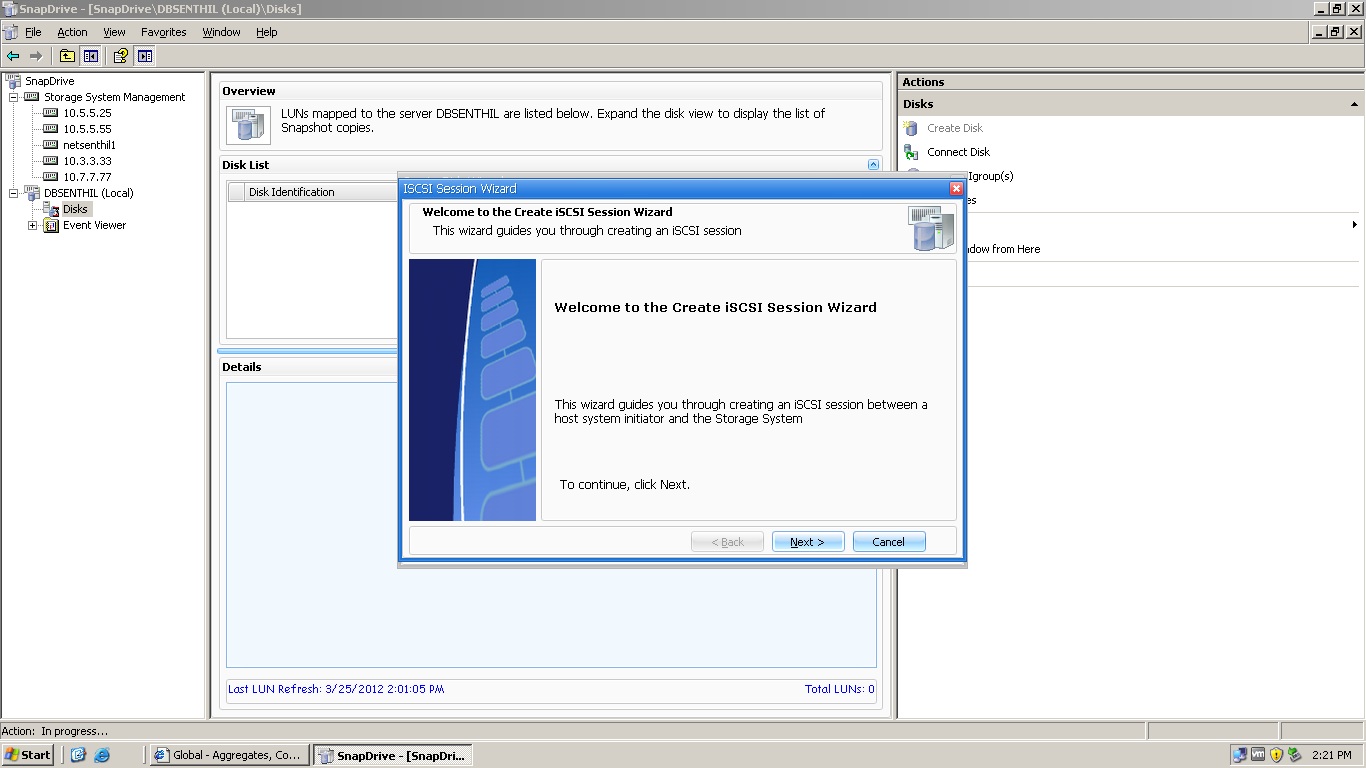
Task: Click the Disks node icon in tree
Action: coord(51,209)
